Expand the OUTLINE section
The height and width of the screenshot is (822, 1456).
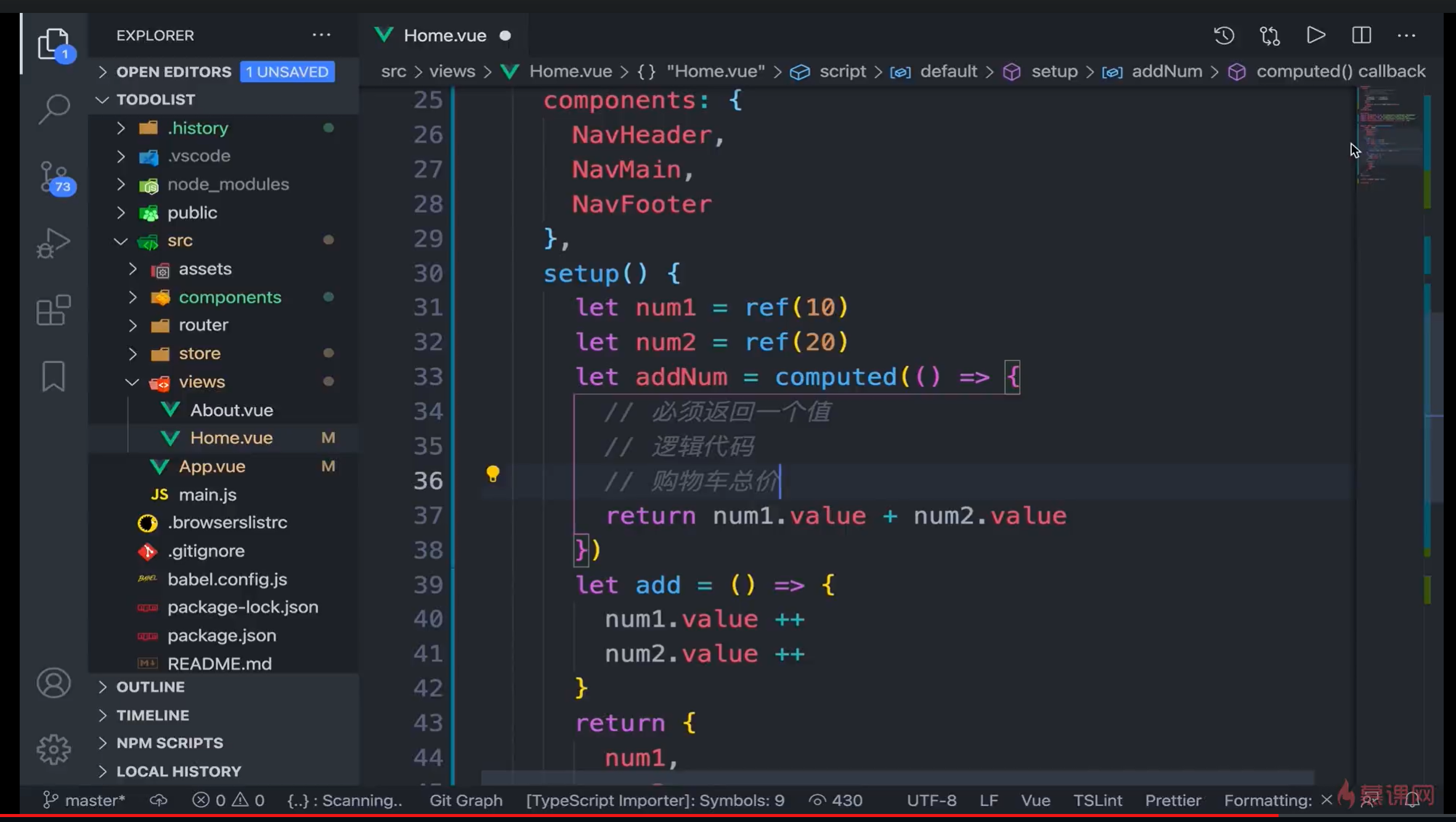point(150,686)
